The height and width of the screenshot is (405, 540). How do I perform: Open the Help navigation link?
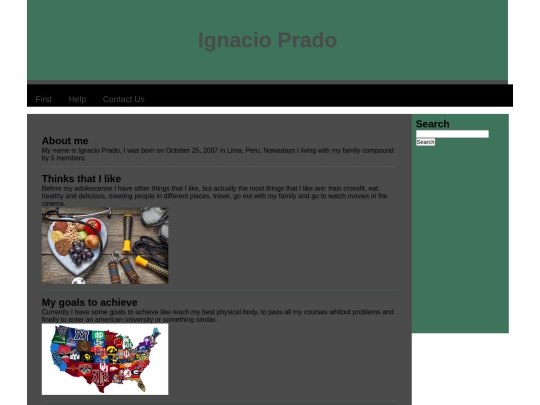click(x=77, y=99)
